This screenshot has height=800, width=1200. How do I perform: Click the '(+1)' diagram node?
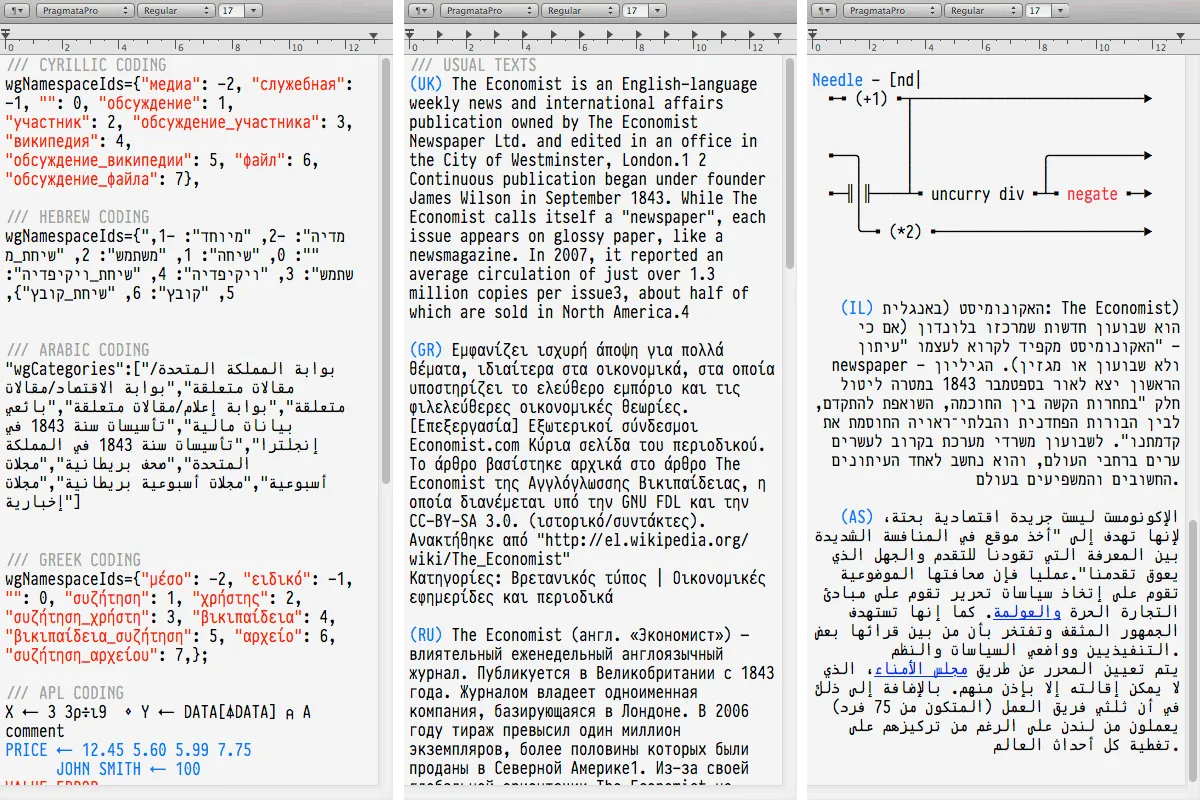pos(872,99)
